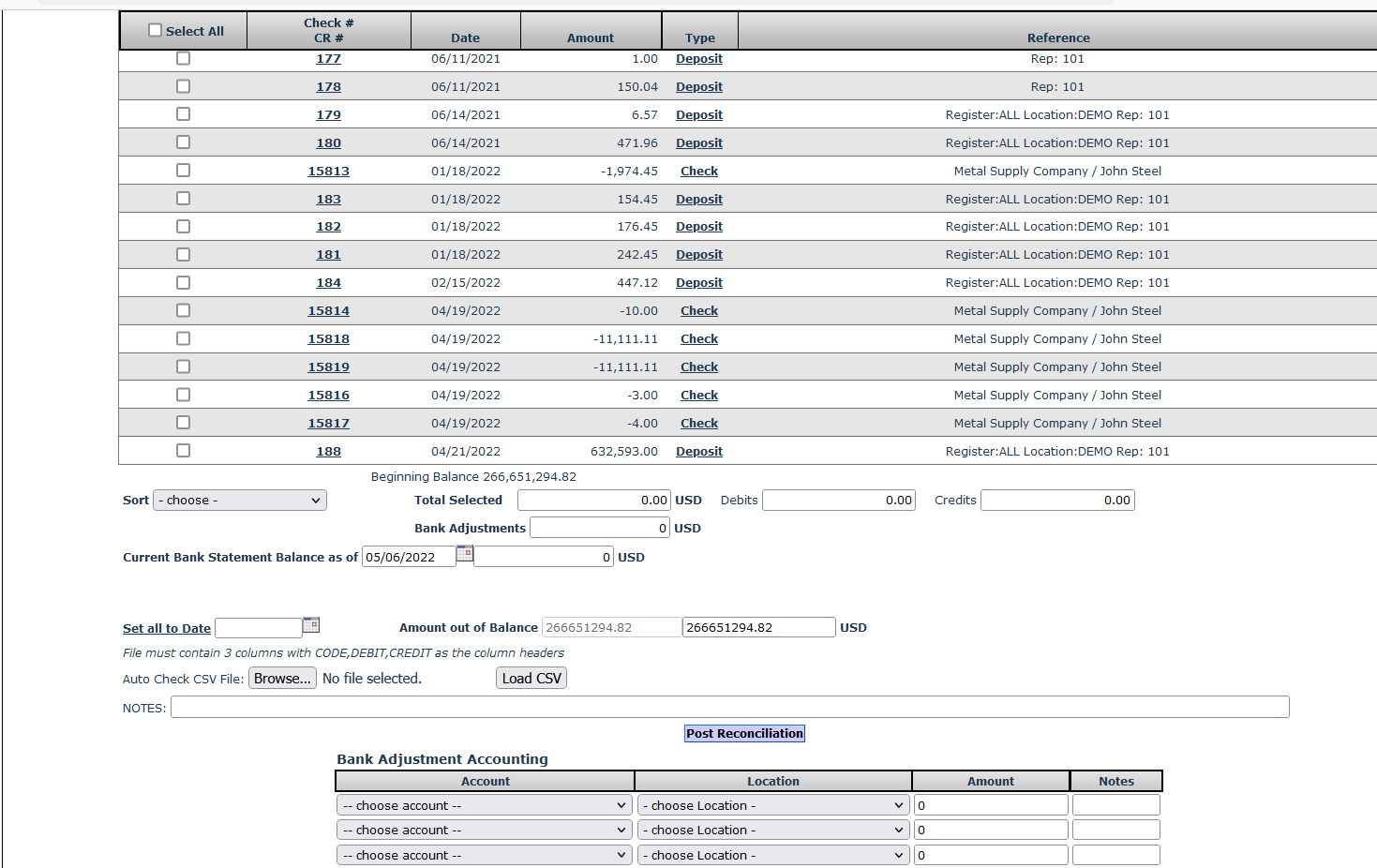Select checkbox for deposit 188 row
The height and width of the screenshot is (868, 1377).
coord(183,451)
